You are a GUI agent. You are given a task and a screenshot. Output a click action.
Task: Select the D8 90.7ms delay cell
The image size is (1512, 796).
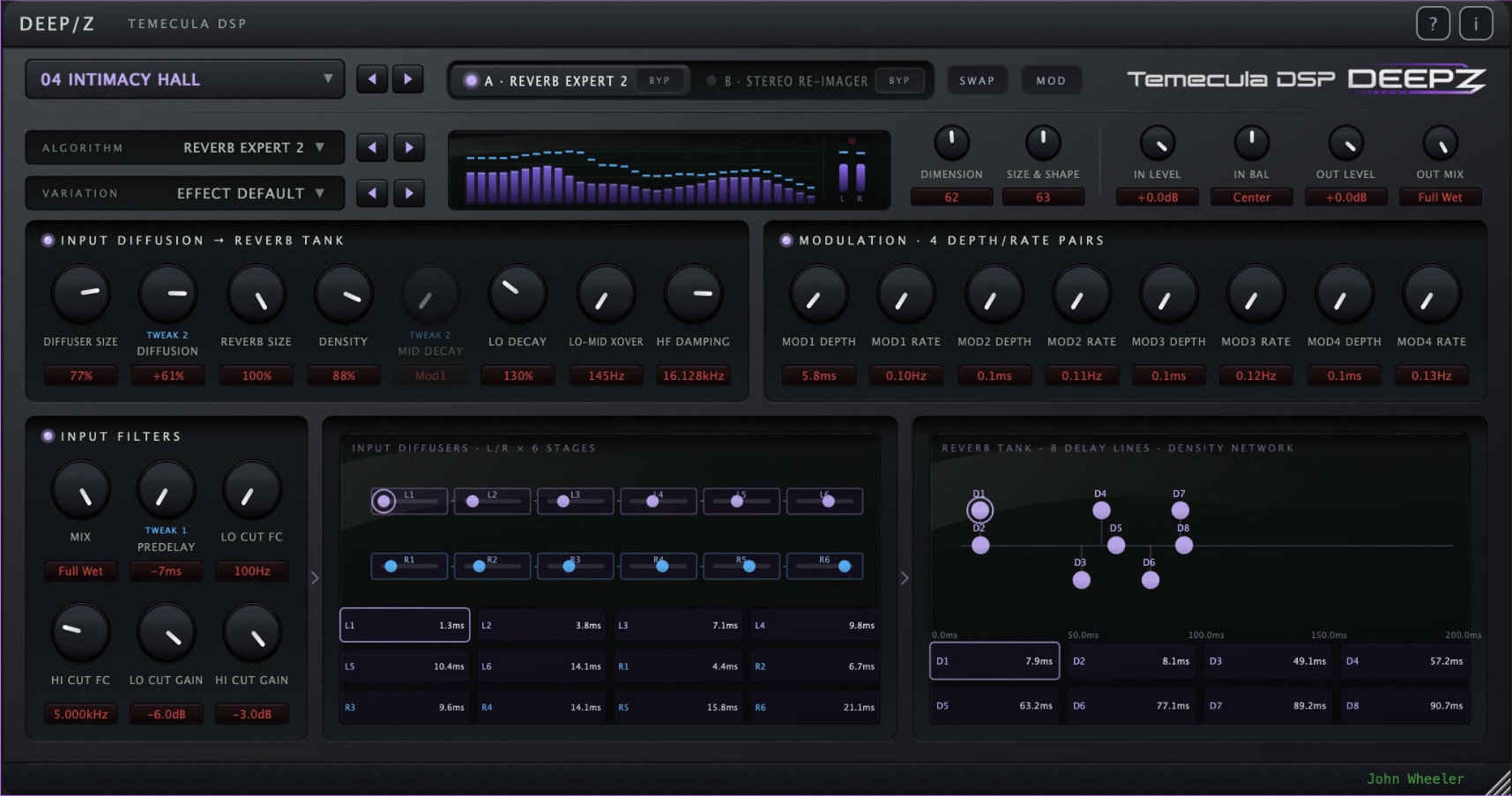[1405, 705]
